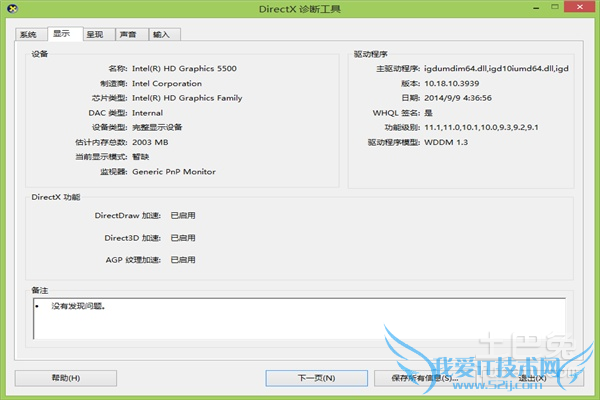Close the DirectX diagnostic window

click(x=579, y=7)
